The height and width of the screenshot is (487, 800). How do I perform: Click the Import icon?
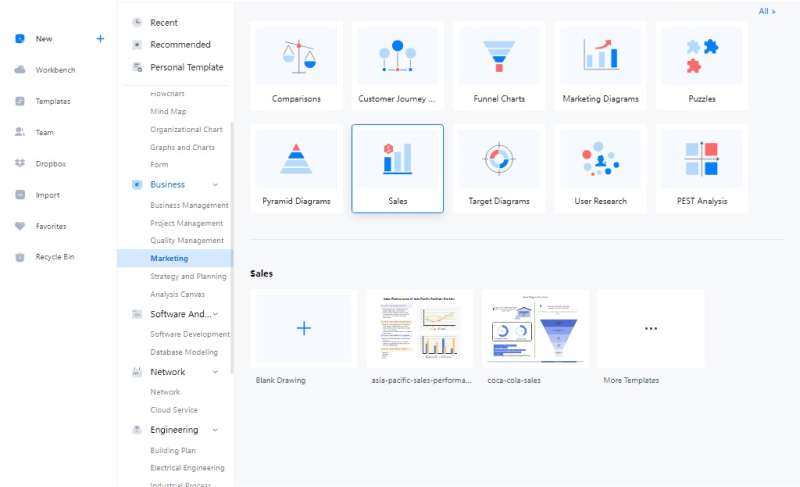[x=20, y=195]
